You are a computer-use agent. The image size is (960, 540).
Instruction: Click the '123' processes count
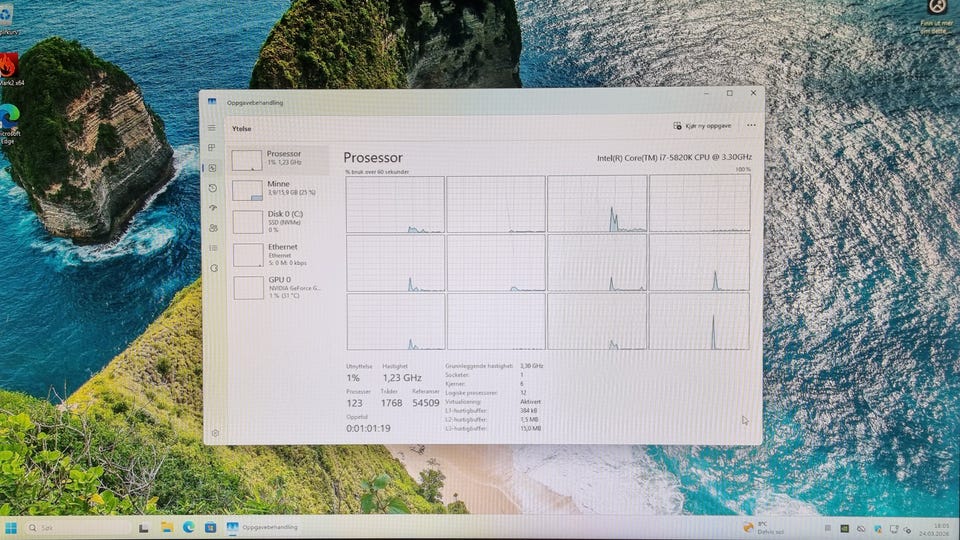coord(354,403)
